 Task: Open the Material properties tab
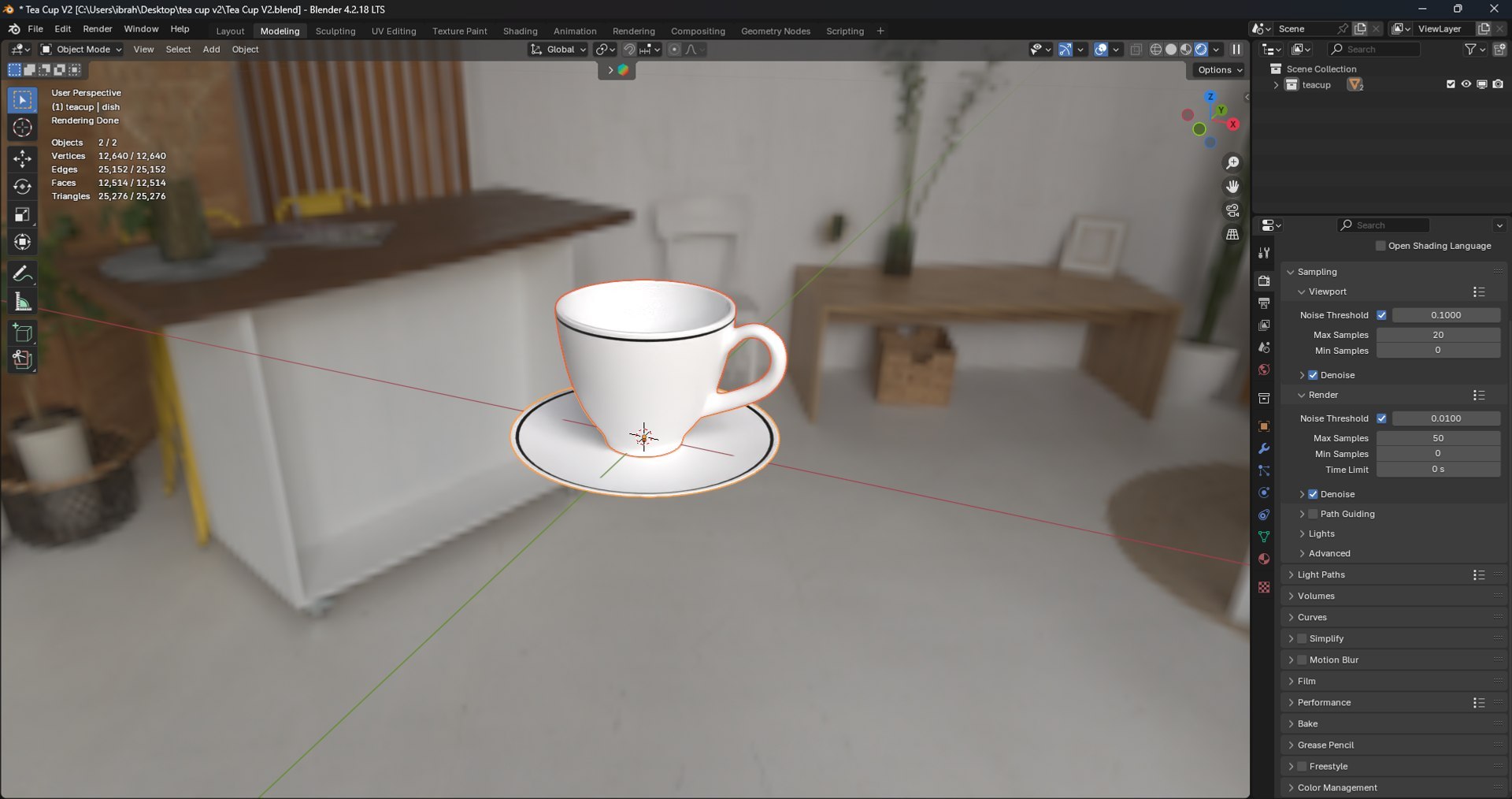tap(1264, 559)
